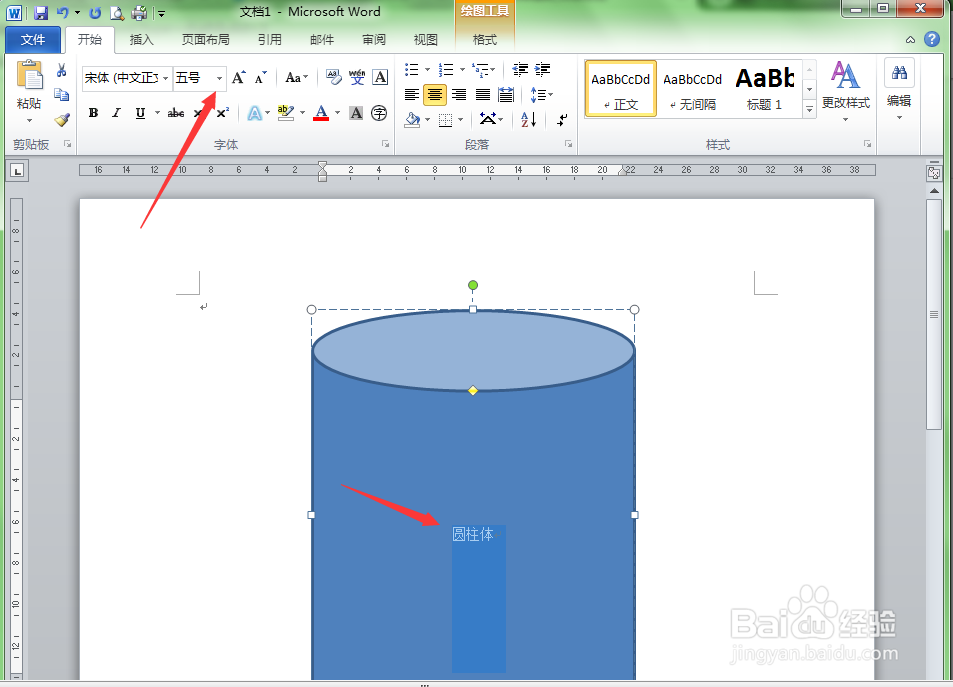
Task: Toggle Strikethrough formatting
Action: tap(176, 113)
